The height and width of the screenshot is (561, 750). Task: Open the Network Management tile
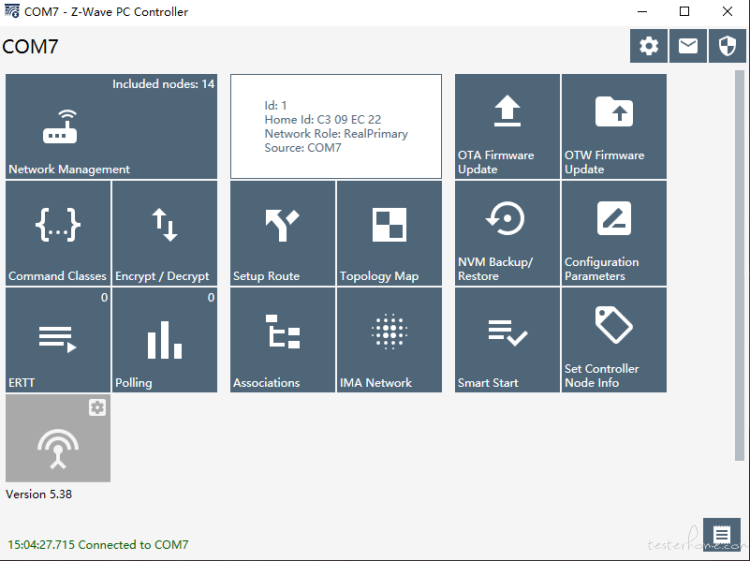[111, 126]
